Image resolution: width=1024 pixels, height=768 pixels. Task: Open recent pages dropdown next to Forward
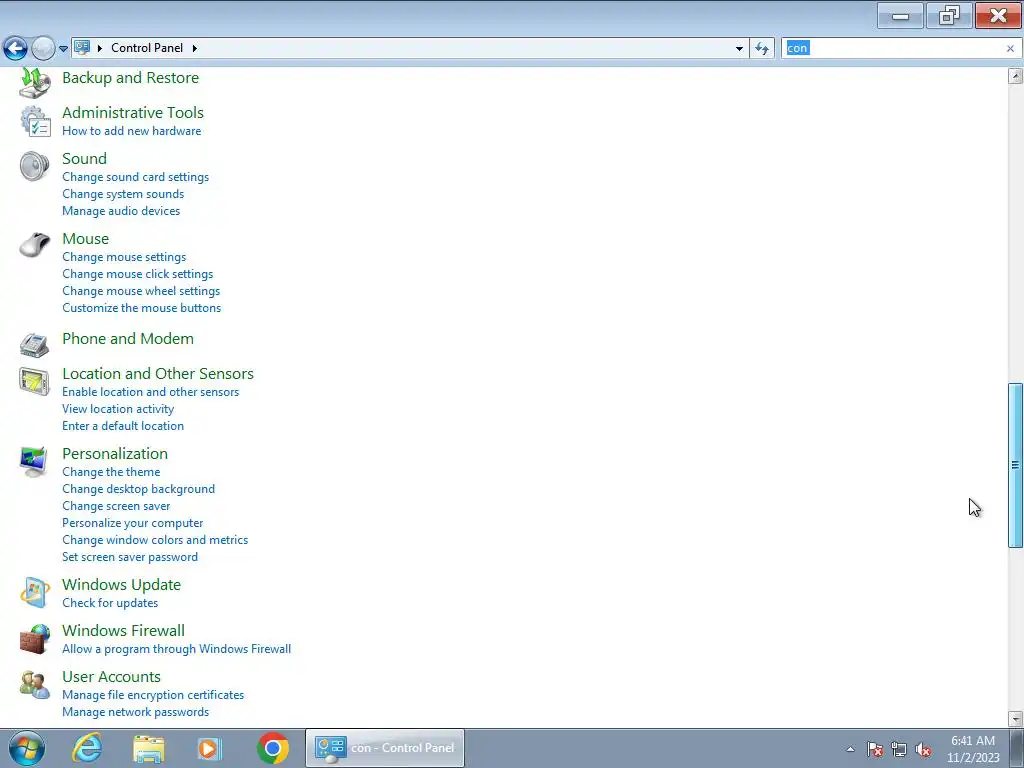(x=63, y=48)
